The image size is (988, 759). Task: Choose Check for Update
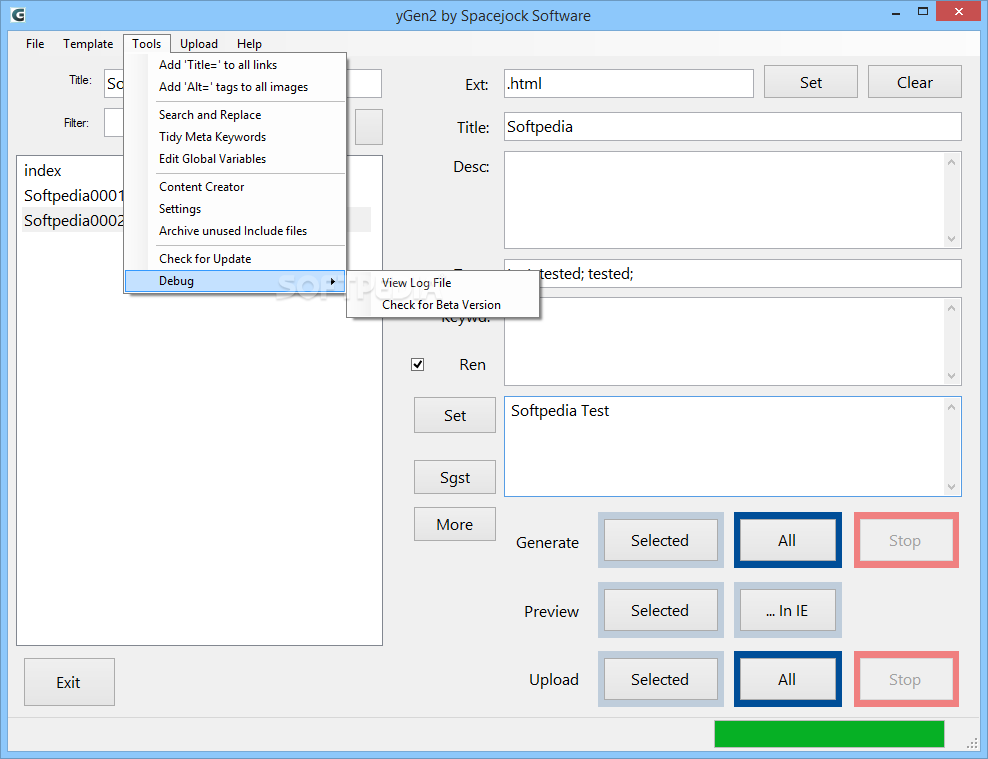235,259
